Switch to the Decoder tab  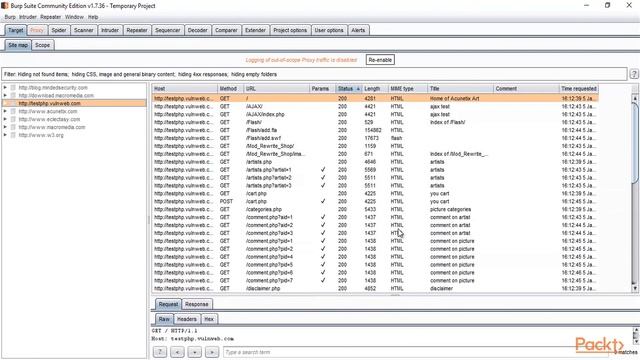coord(198,30)
